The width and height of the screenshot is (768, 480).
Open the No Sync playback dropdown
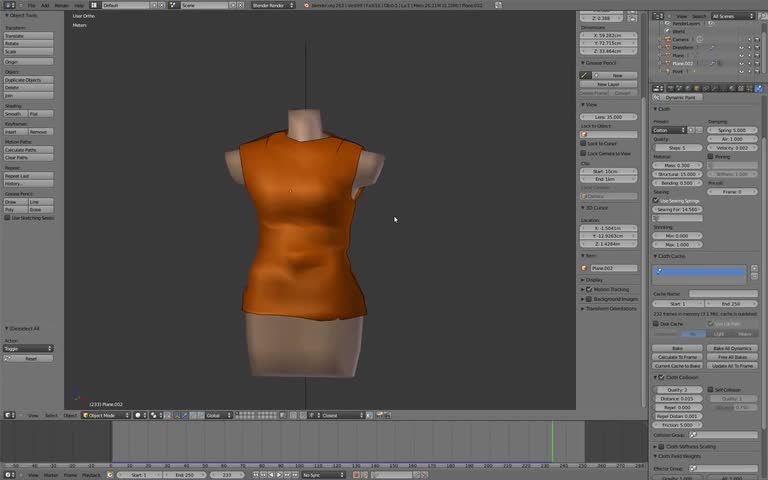pyautogui.click(x=323, y=475)
